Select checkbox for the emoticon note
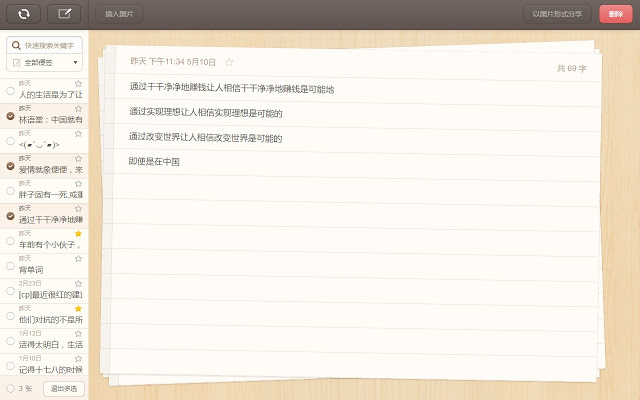The height and width of the screenshot is (400, 640). pyautogui.click(x=11, y=141)
